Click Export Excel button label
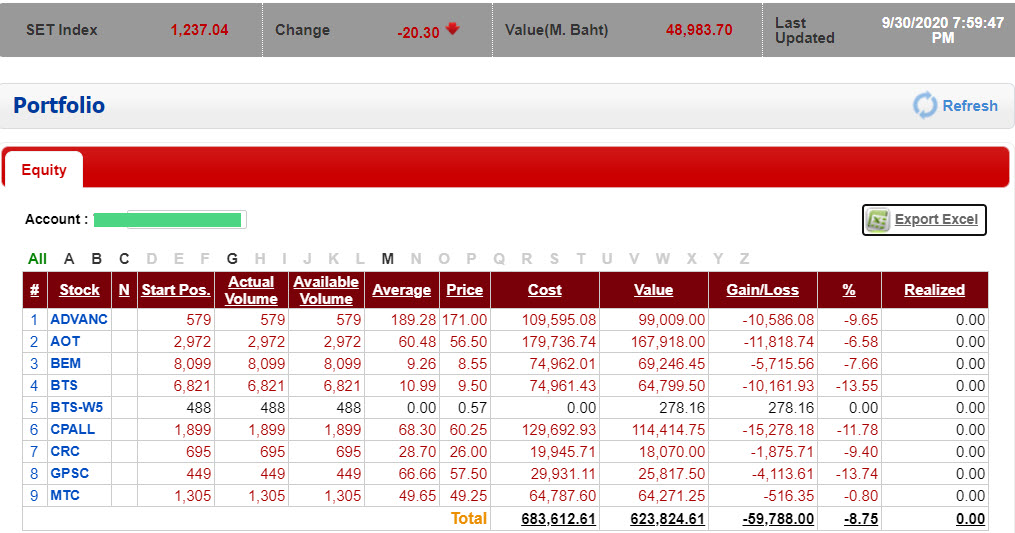 pyautogui.click(x=936, y=220)
